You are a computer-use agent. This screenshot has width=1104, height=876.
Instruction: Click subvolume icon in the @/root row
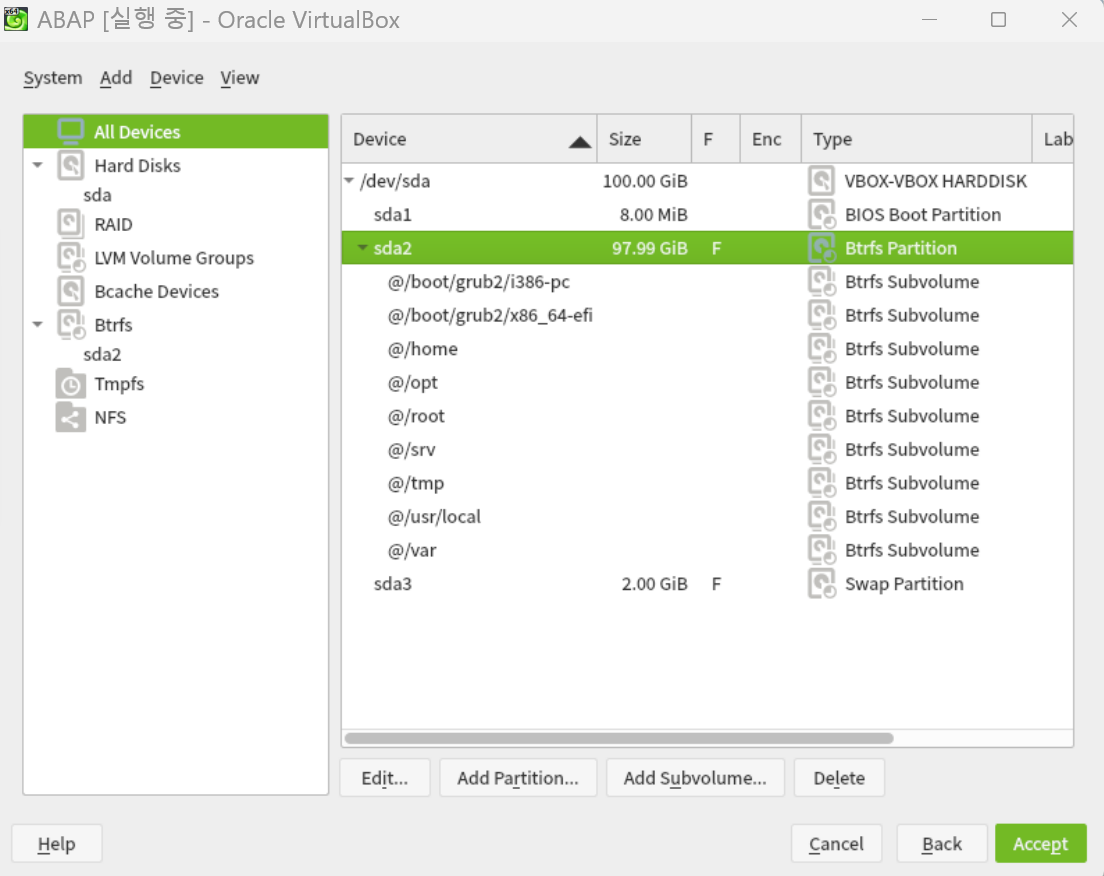[x=822, y=415]
